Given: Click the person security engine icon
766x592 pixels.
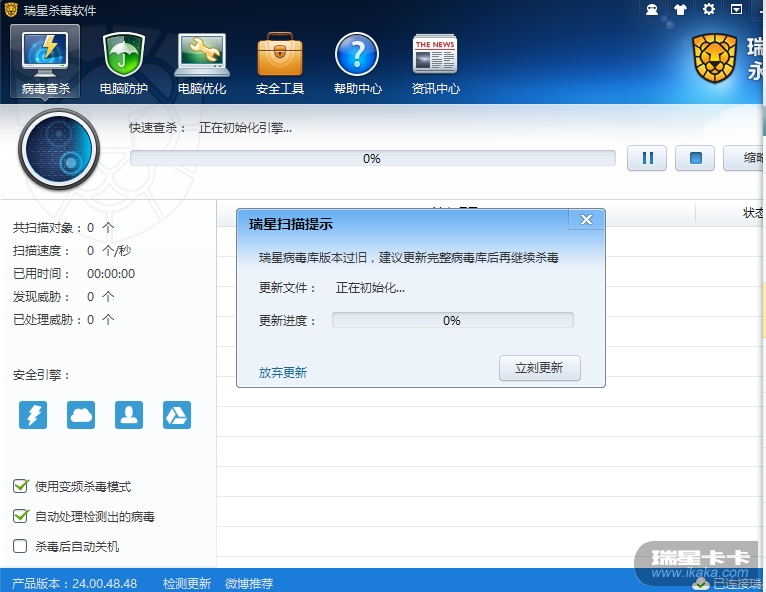Looking at the screenshot, I should (129, 415).
